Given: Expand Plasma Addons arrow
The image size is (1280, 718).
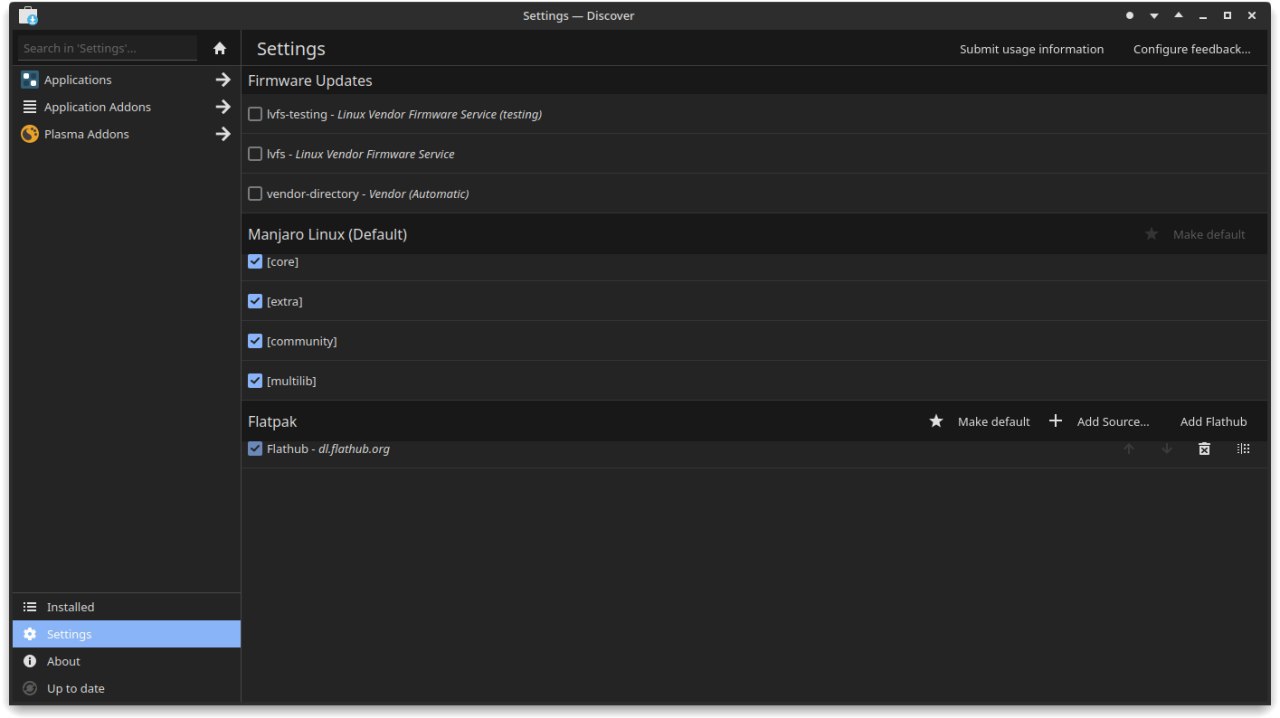Looking at the screenshot, I should (223, 134).
